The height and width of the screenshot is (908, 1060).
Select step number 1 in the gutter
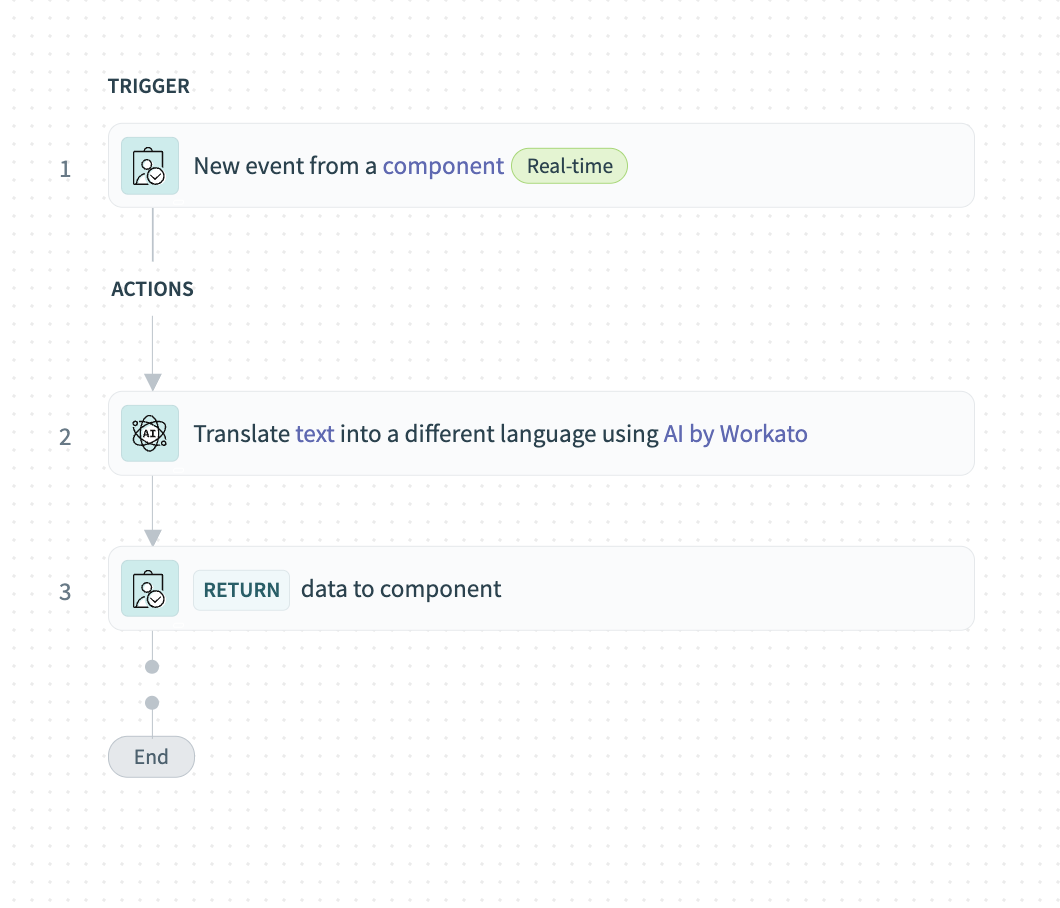[65, 169]
